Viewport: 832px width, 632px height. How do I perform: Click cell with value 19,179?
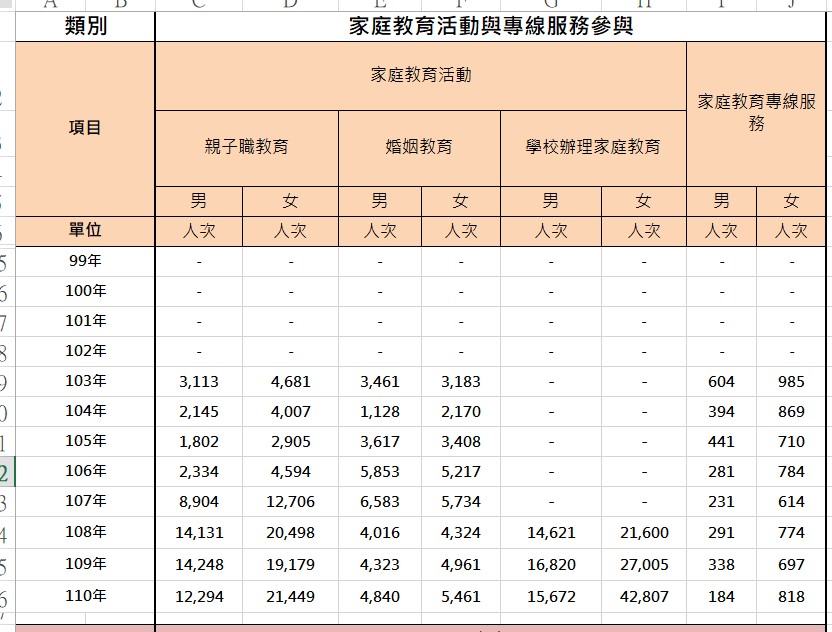(290, 564)
